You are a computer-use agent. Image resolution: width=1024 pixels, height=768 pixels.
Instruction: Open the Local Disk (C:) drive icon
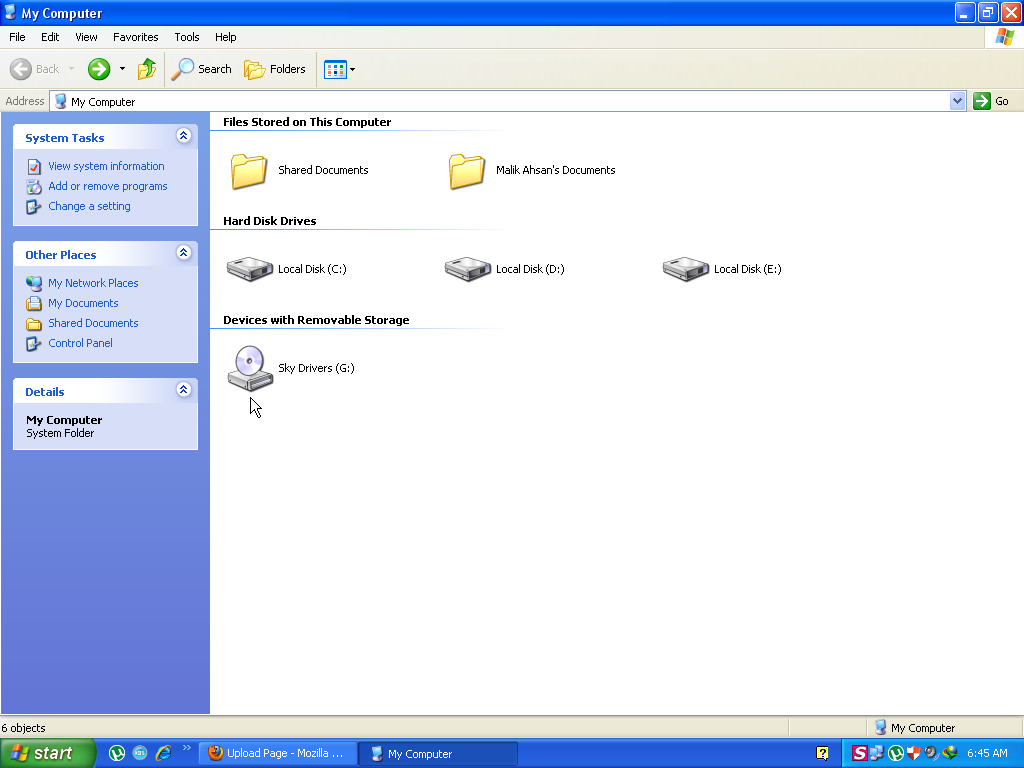point(249,269)
